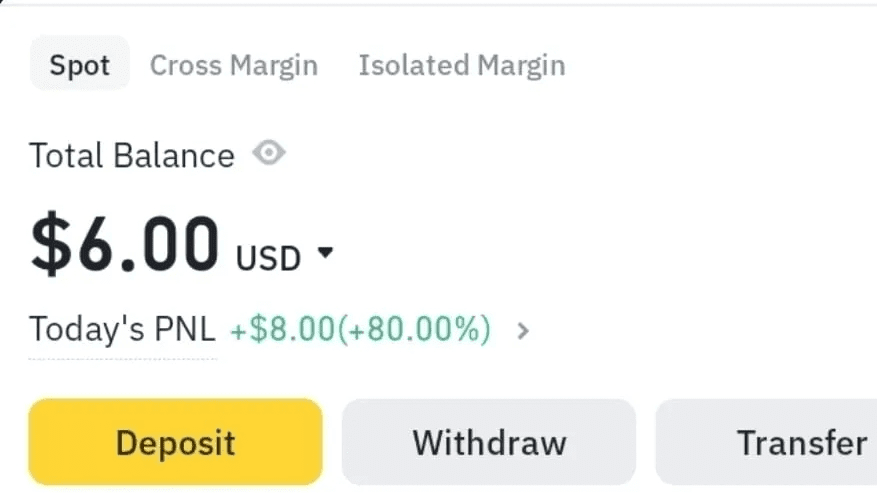Screen dimensions: 877x493
Task: Click the yellow Deposit button
Action: pyautogui.click(x=175, y=442)
